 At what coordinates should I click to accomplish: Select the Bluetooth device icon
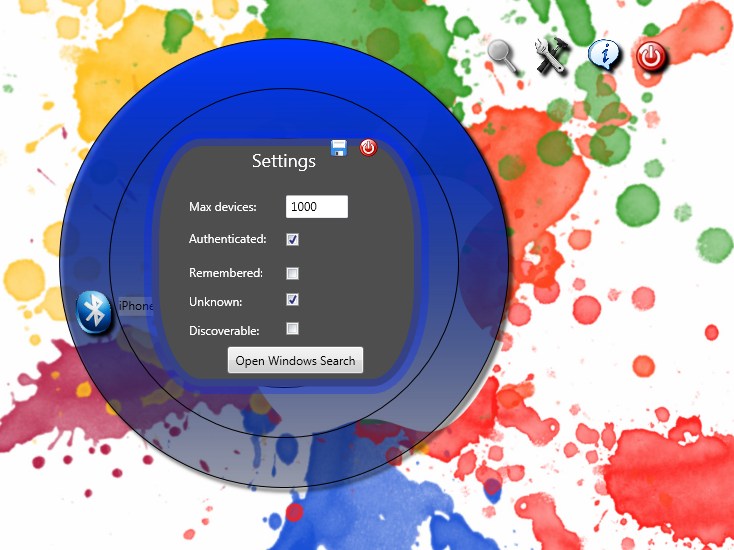(x=94, y=312)
